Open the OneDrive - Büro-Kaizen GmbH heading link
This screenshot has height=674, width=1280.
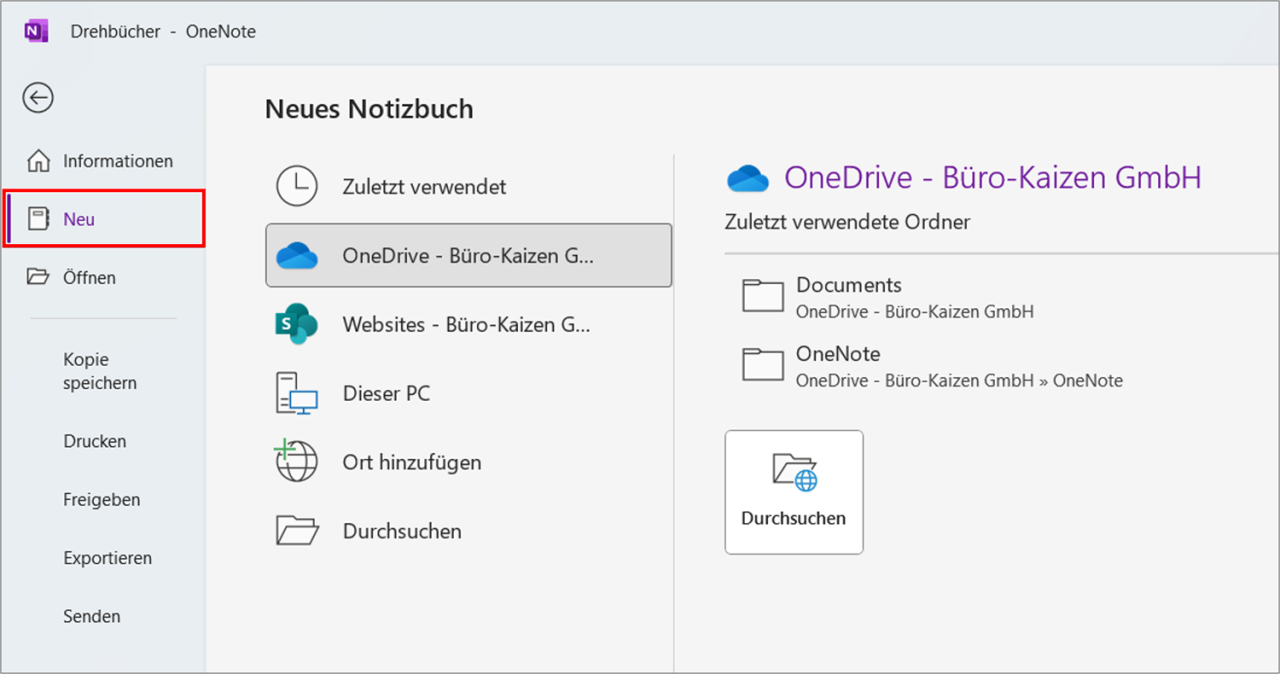[993, 177]
